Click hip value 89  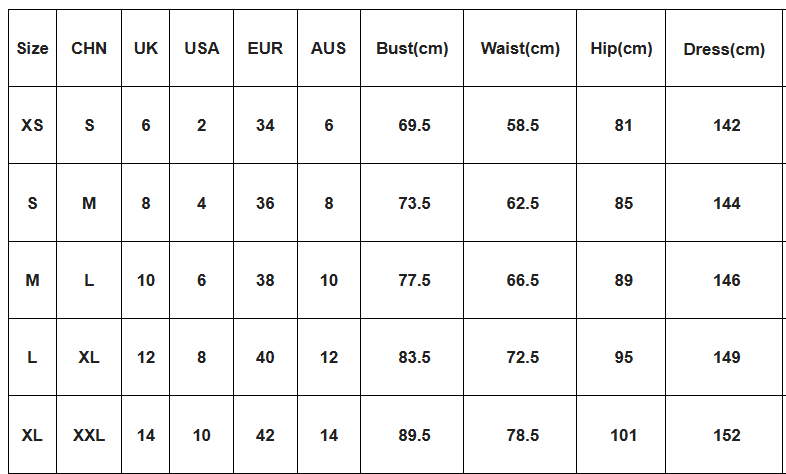tap(624, 280)
